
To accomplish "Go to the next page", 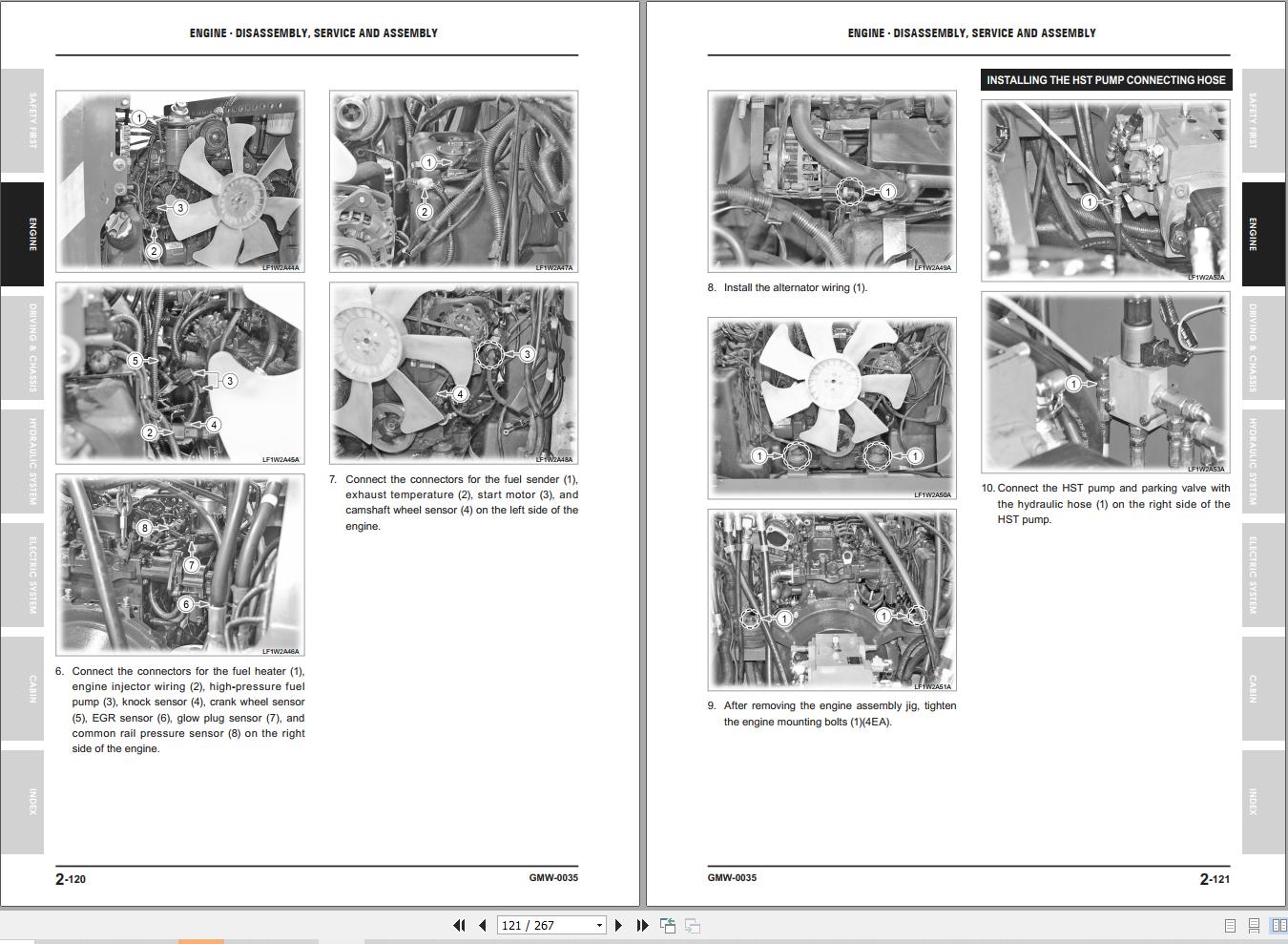I will tap(618, 925).
